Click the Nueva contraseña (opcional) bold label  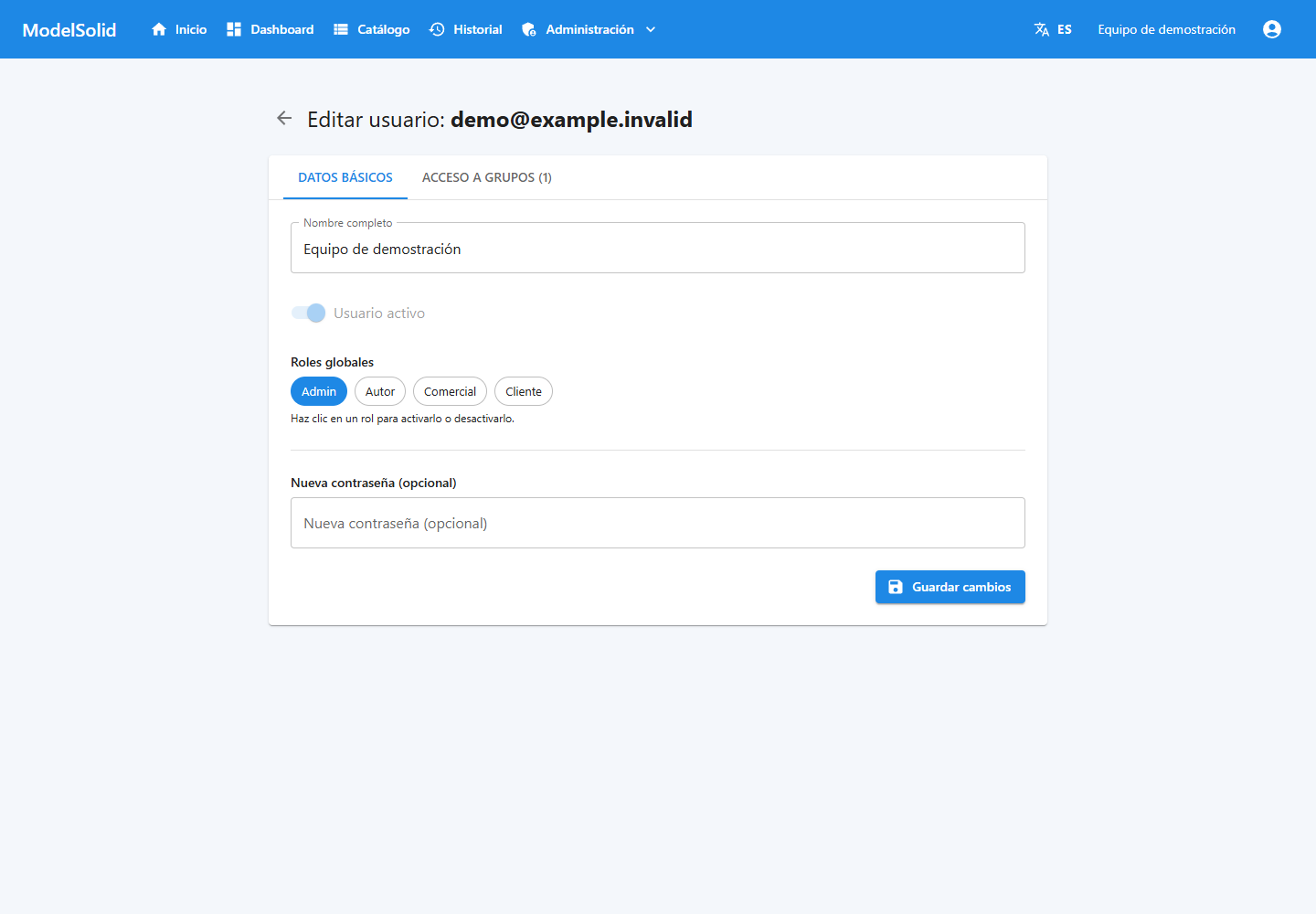click(374, 483)
